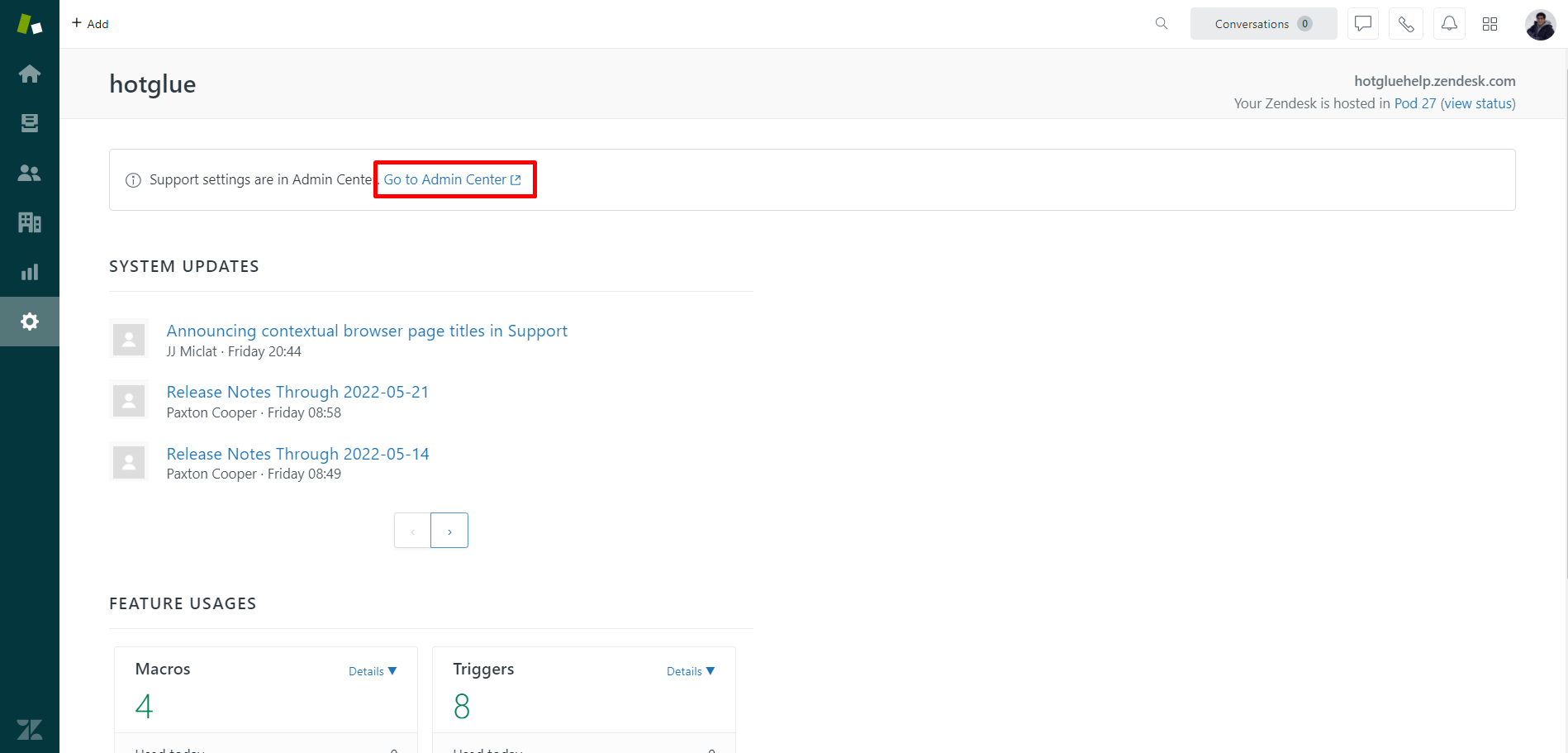Viewport: 1568px width, 753px height.
Task: Click the view status link
Action: (1478, 103)
